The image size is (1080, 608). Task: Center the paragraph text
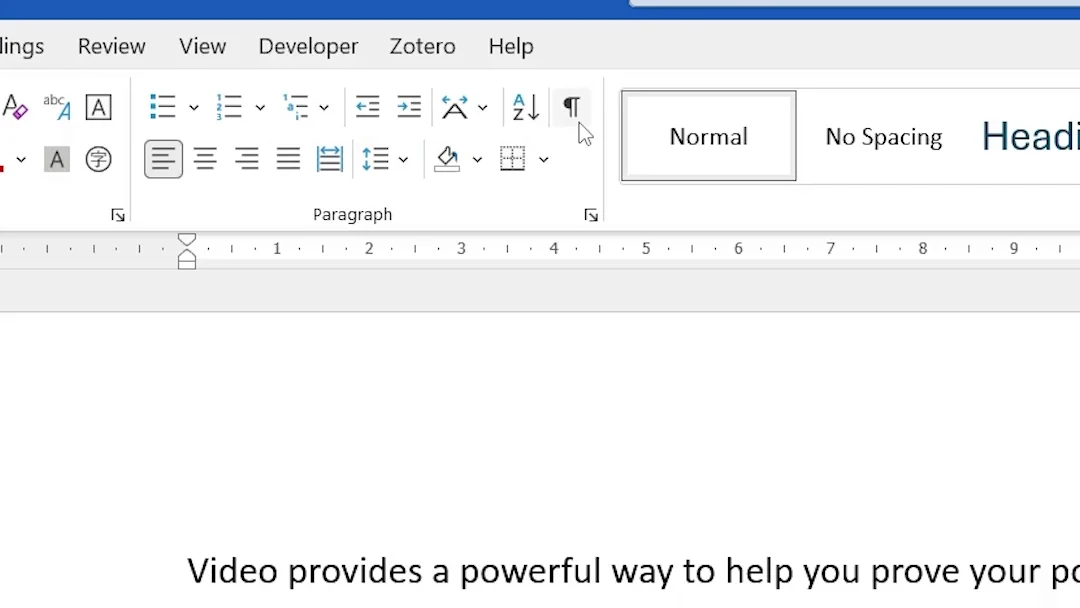[x=205, y=160]
